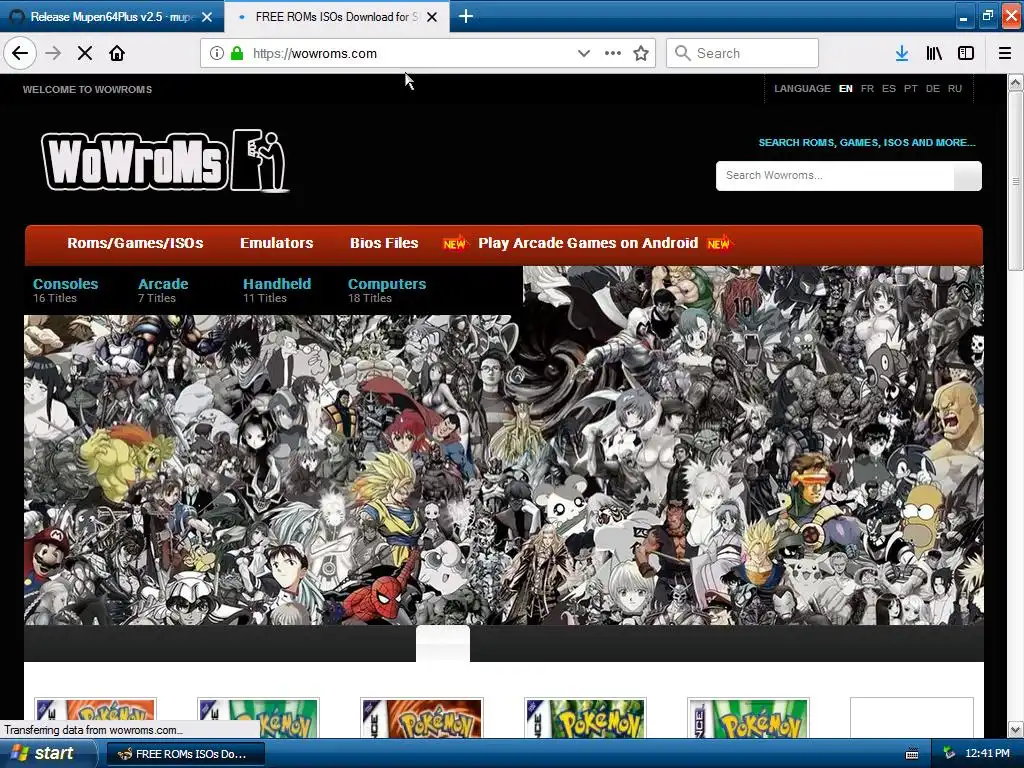Toggle the sidebar view icon
Image resolution: width=1024 pixels, height=768 pixels.
click(966, 53)
